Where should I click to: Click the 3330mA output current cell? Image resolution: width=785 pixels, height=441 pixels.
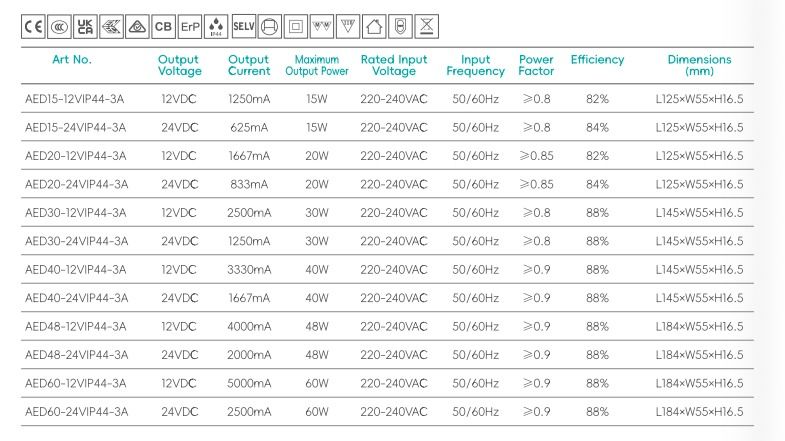click(249, 270)
